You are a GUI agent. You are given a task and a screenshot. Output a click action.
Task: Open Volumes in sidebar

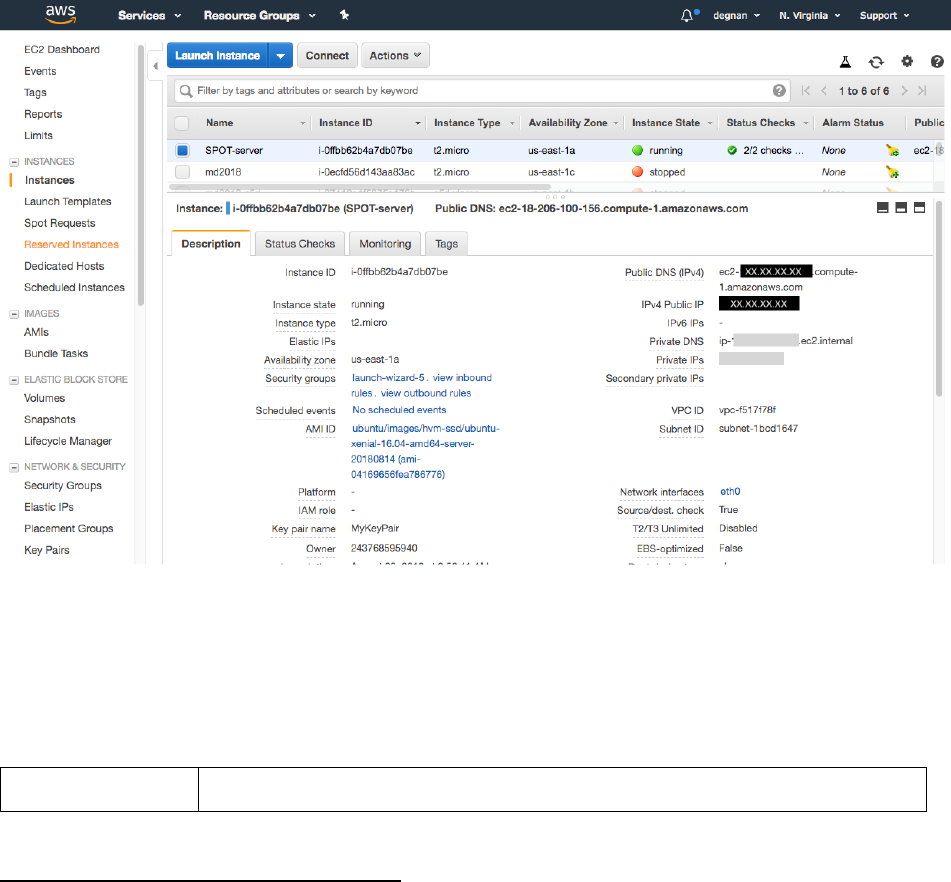(x=44, y=398)
